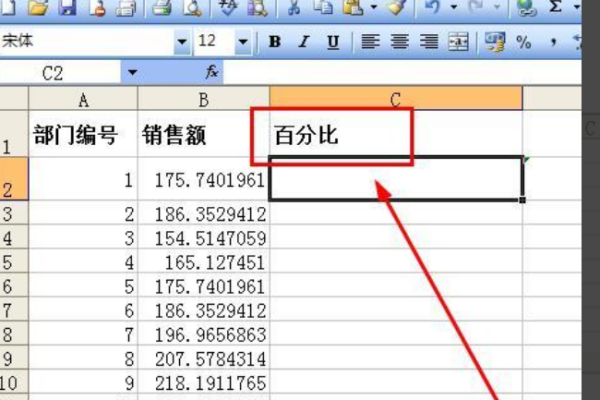Click the fill handle of cell C2
Image resolution: width=600 pixels, height=400 pixels.
tap(523, 200)
